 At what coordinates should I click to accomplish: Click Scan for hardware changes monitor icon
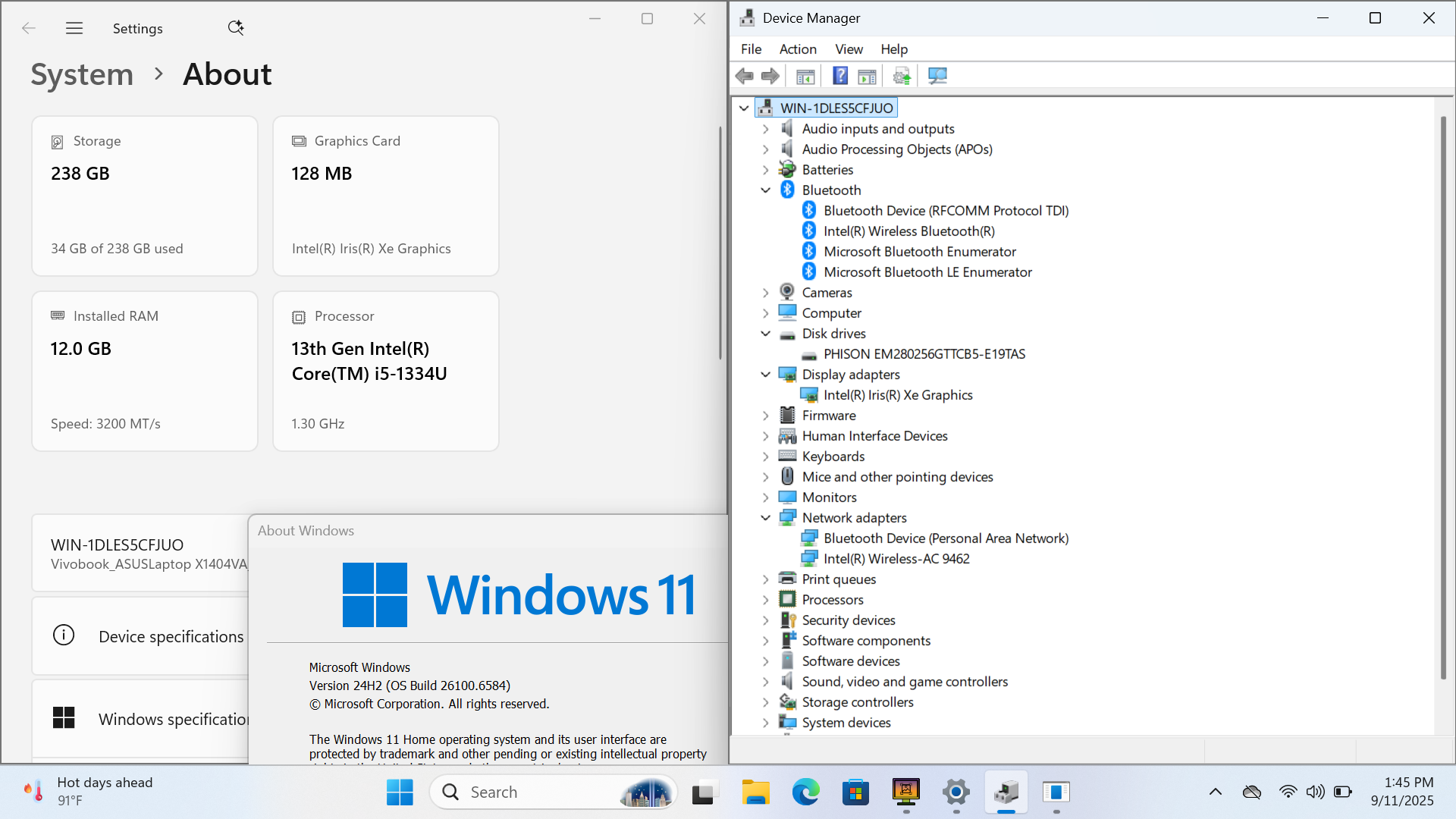point(937,76)
